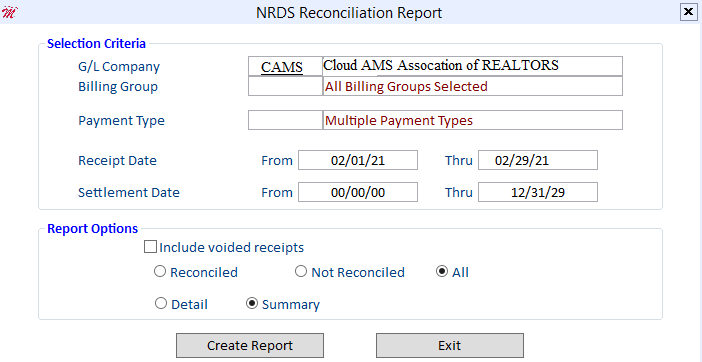Select the Not Reconciled radio option
The height and width of the screenshot is (362, 702).
tap(301, 272)
